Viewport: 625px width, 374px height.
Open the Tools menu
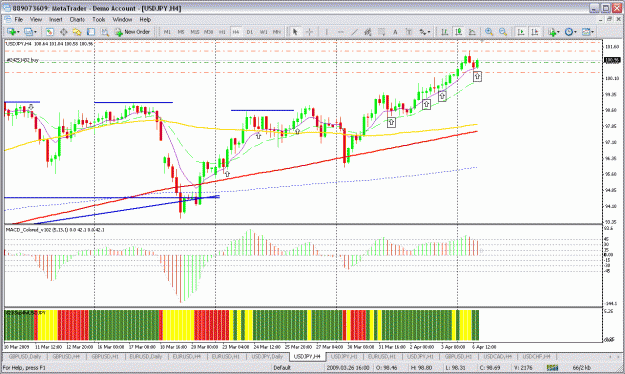99,19
